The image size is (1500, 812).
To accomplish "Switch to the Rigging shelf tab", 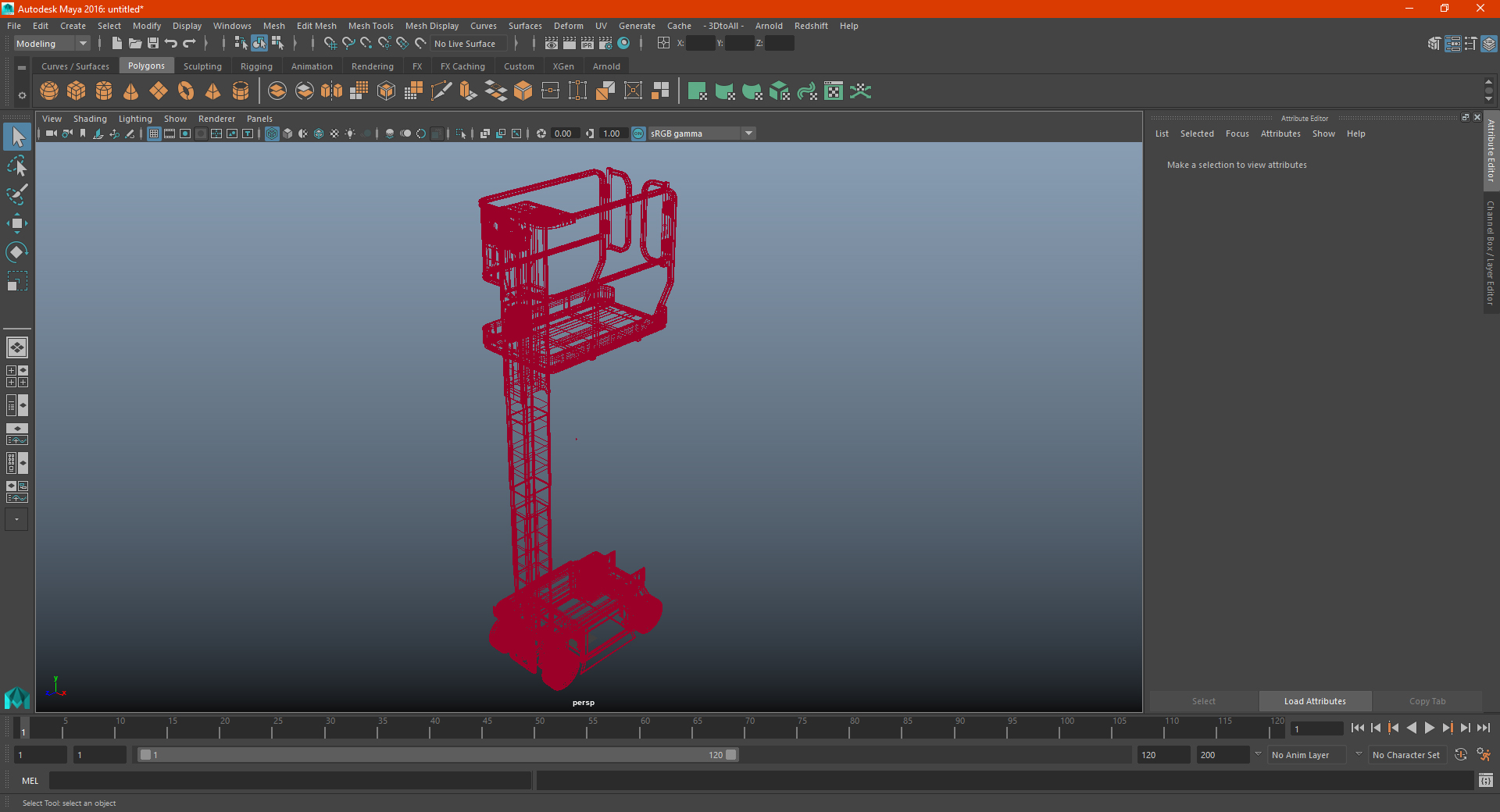I will click(256, 66).
